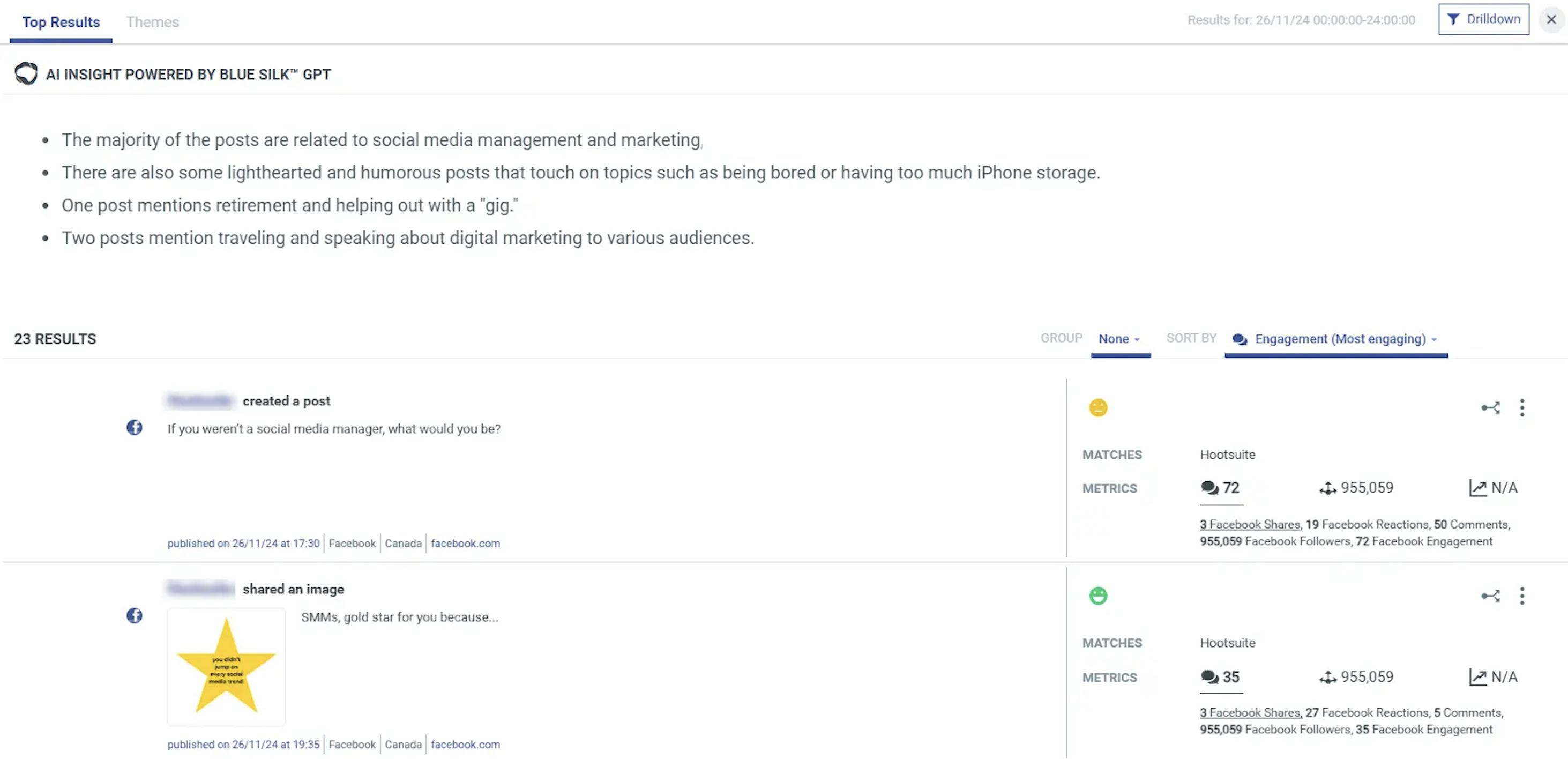Click Facebook icon beside first post
The width and height of the screenshot is (1568, 759).
pyautogui.click(x=134, y=427)
